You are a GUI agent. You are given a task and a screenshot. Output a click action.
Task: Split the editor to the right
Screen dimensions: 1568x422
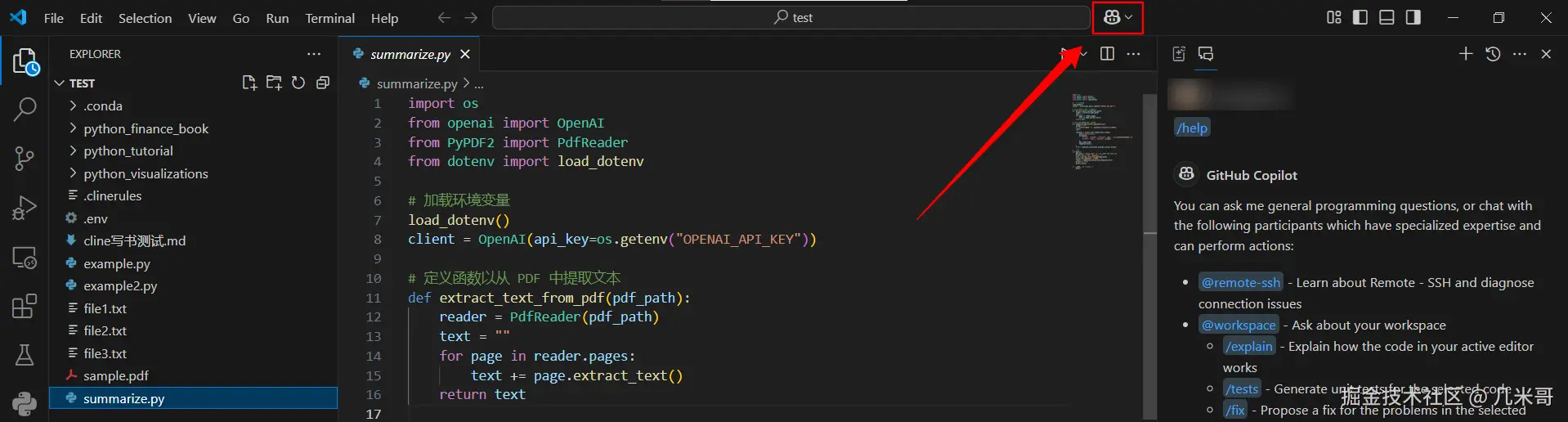tap(1107, 54)
